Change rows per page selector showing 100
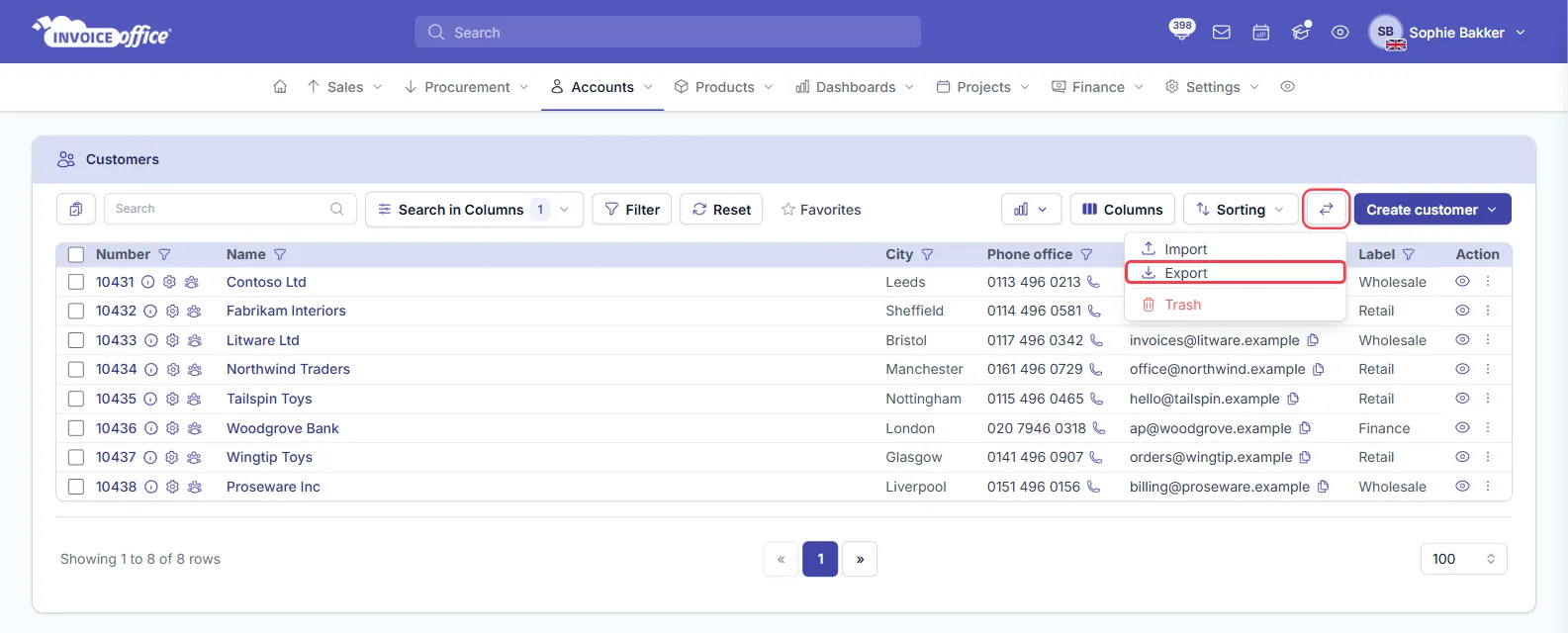This screenshot has width=1568, height=633. (x=1464, y=559)
